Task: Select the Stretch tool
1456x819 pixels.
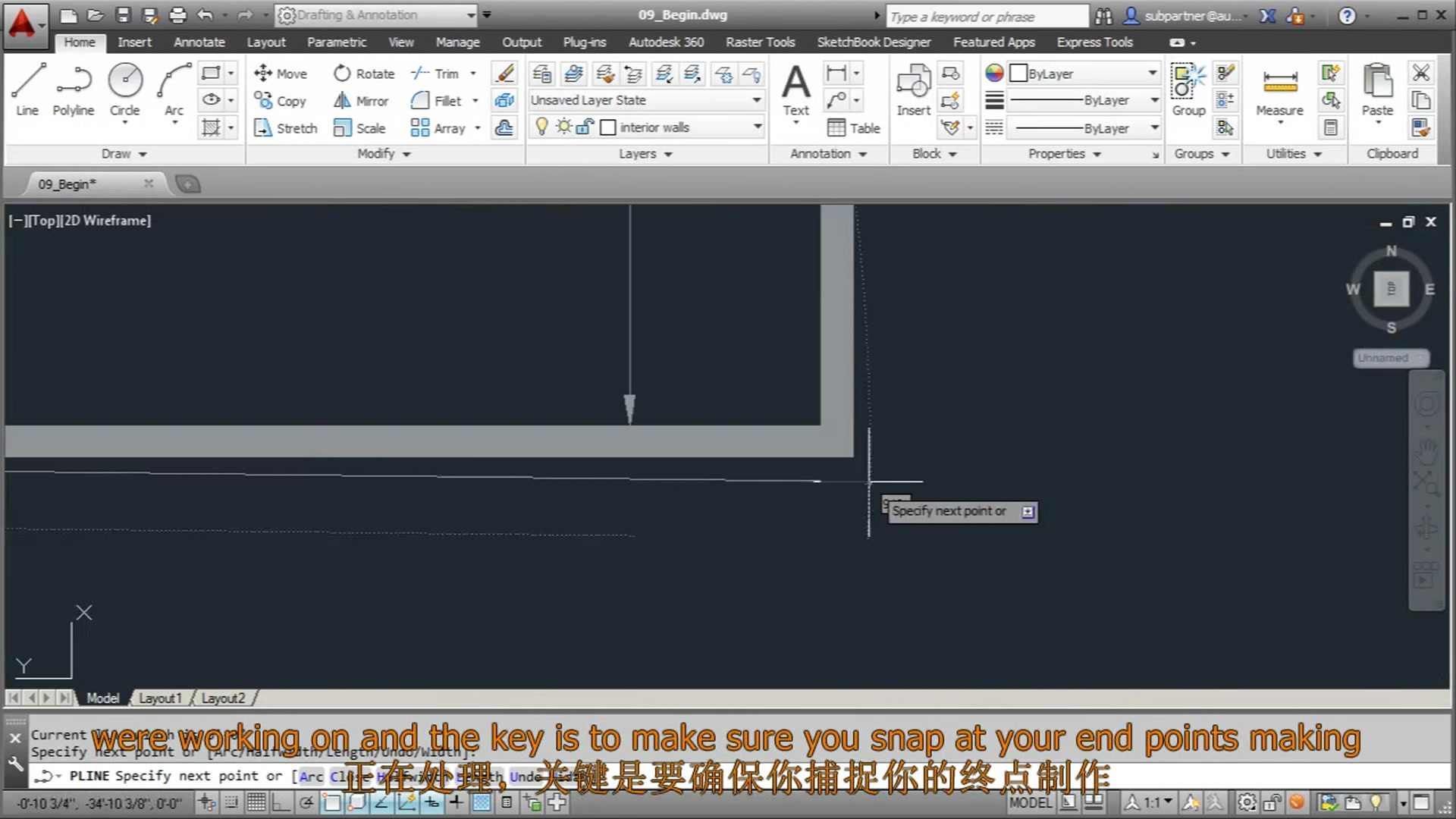Action: click(284, 127)
